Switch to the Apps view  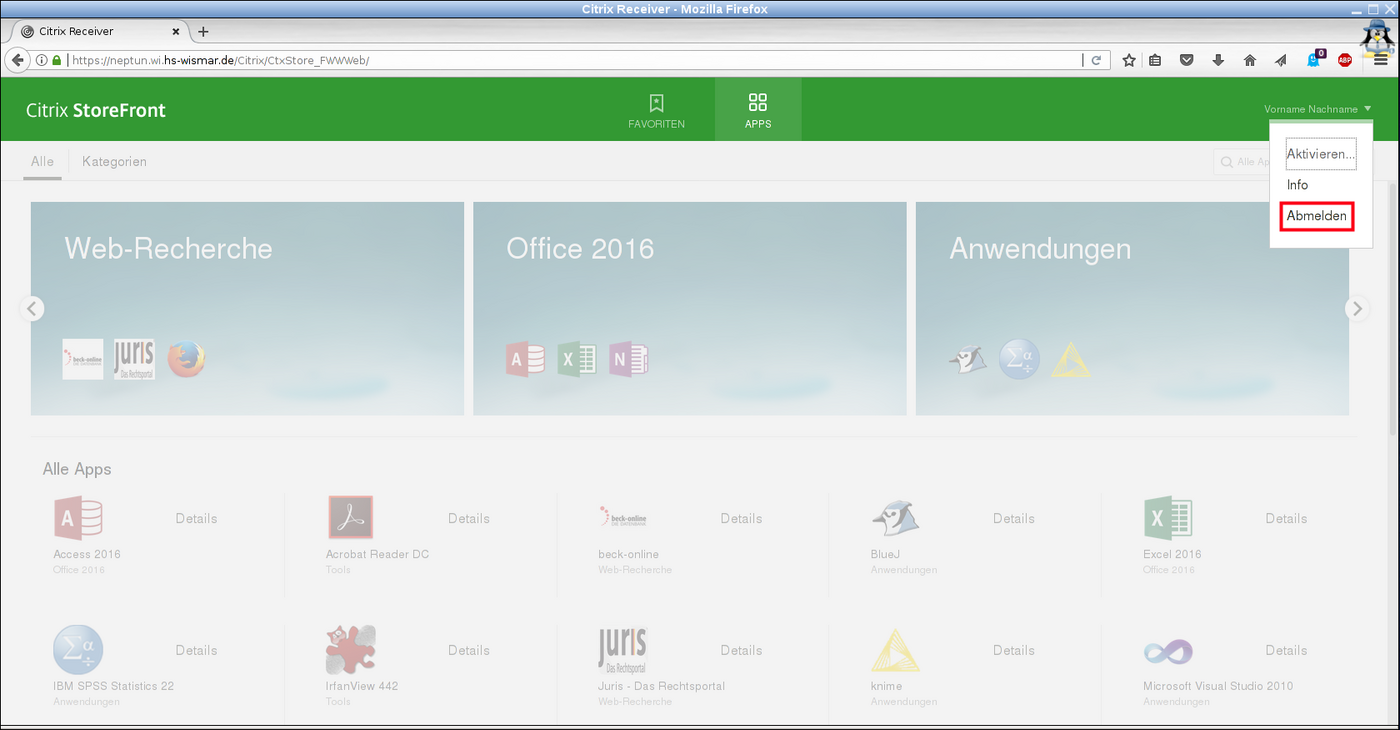coord(758,110)
